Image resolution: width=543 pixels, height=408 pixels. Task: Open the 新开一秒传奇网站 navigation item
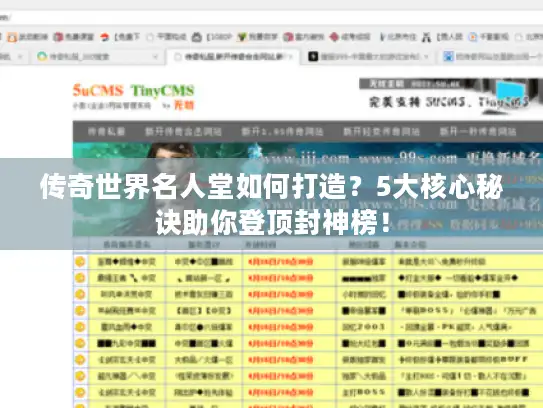478,132
